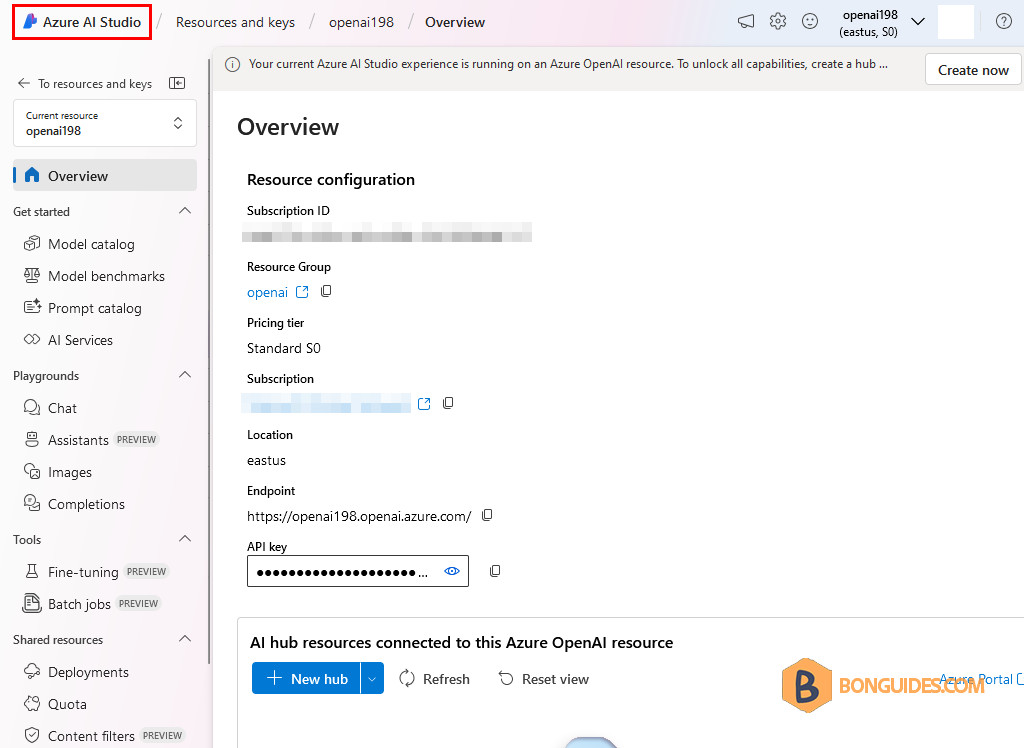Click the info icon in the banner

tap(232, 64)
